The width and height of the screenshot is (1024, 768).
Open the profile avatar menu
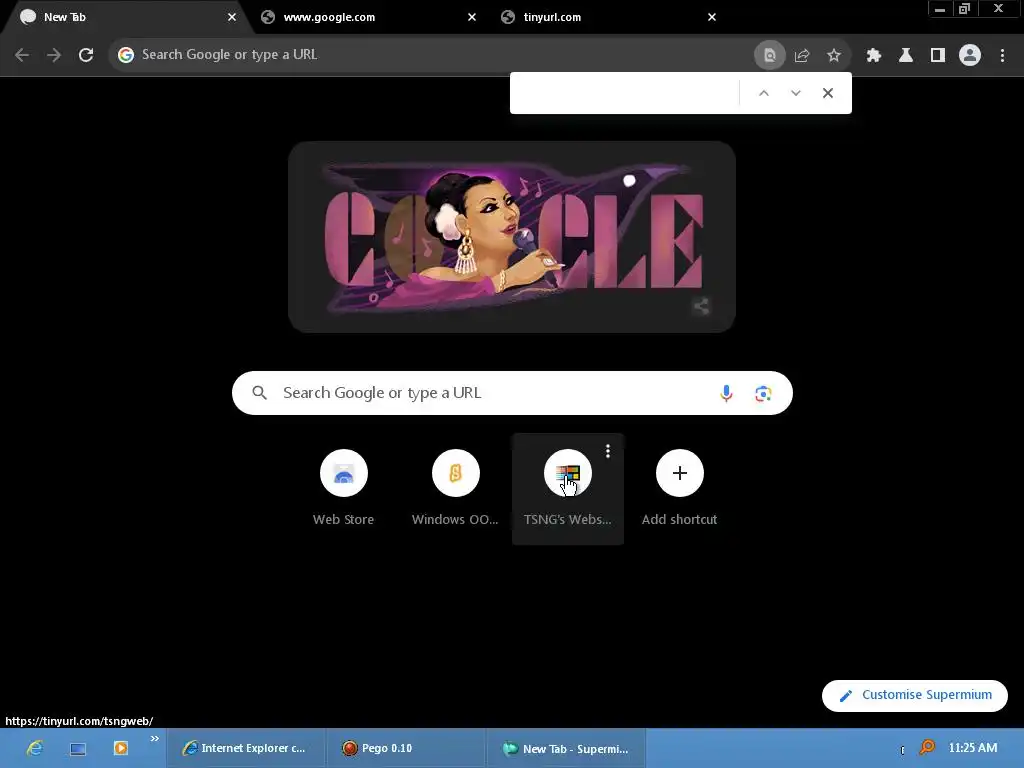tap(970, 55)
